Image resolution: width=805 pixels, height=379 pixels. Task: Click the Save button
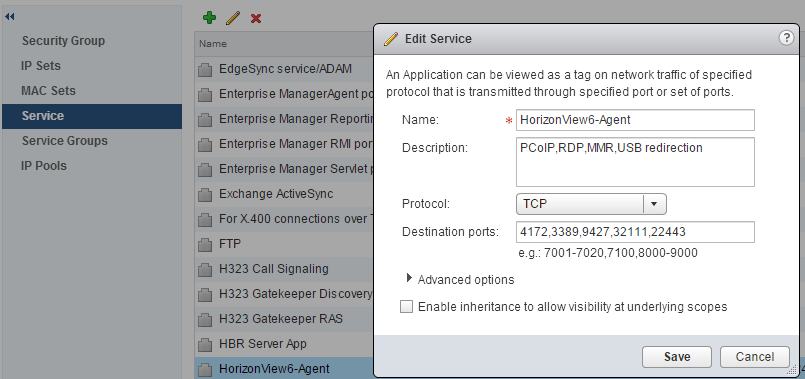tap(677, 357)
